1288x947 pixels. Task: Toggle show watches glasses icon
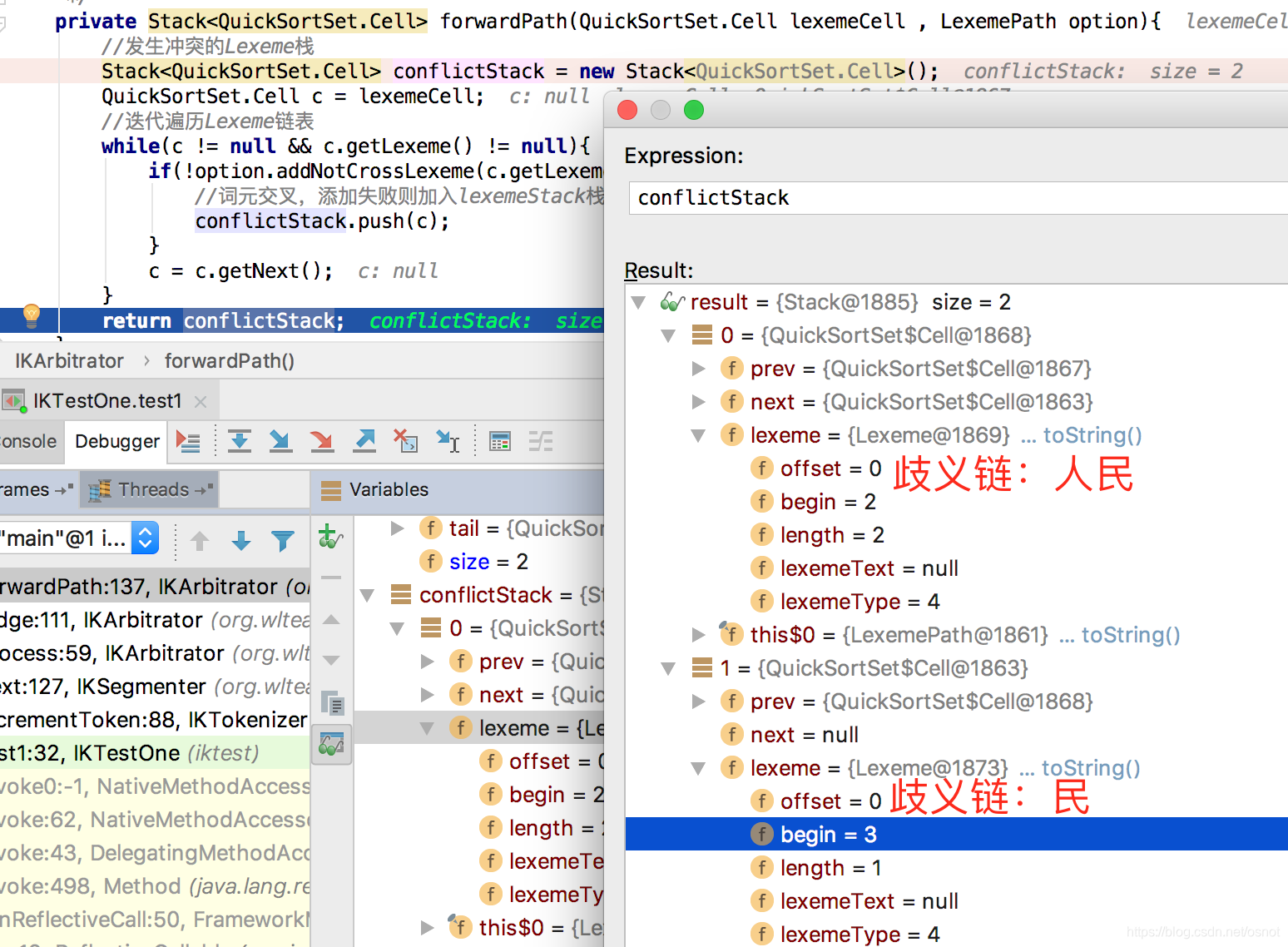[331, 744]
